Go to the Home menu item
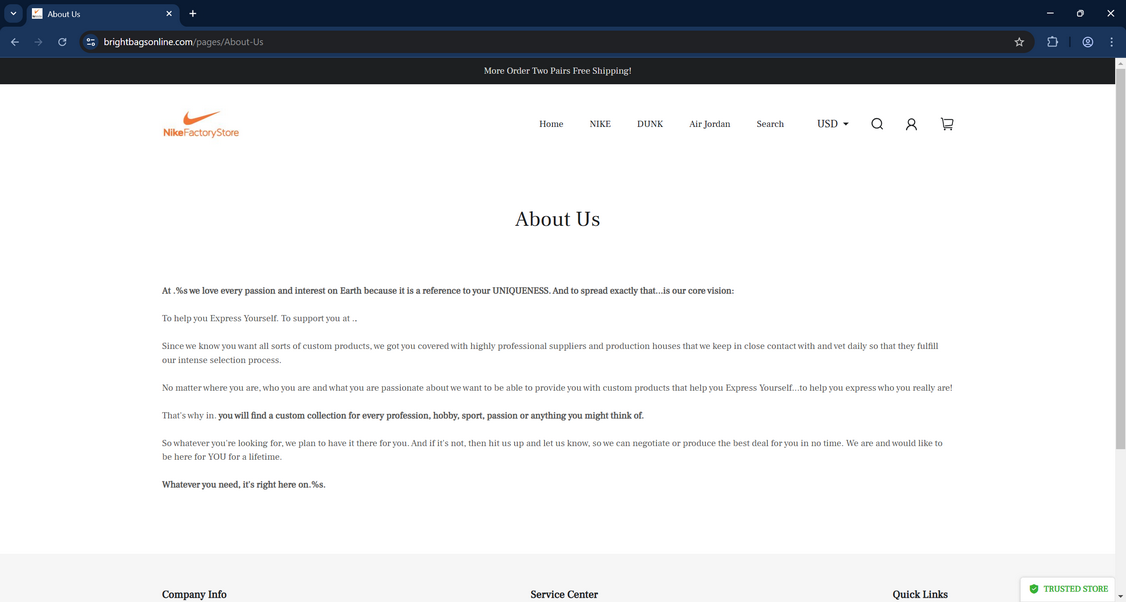The width and height of the screenshot is (1126, 602). click(x=551, y=124)
